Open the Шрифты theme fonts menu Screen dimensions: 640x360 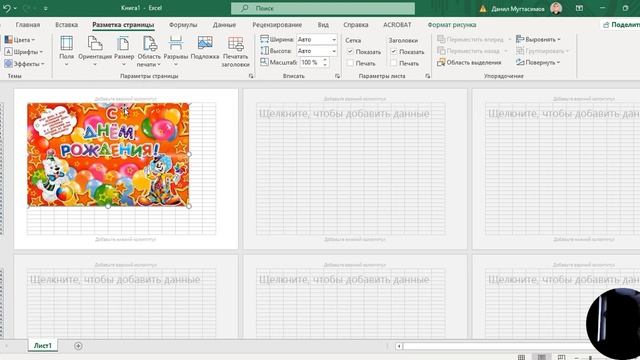(x=23, y=52)
